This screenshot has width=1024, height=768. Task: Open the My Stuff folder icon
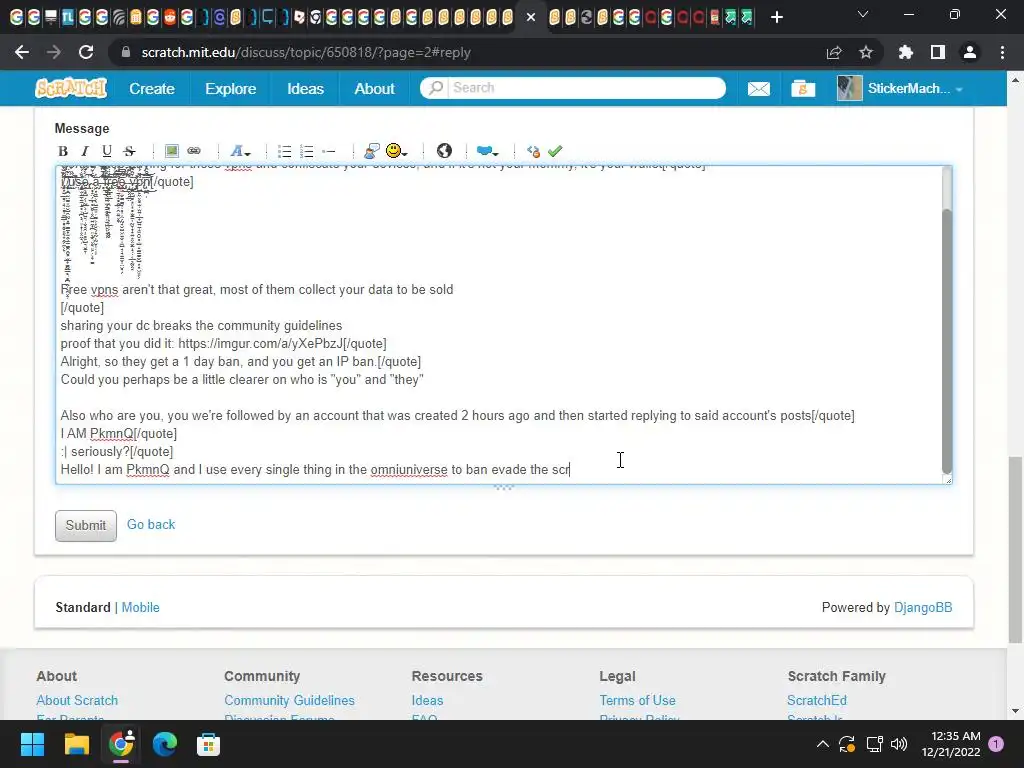(803, 88)
